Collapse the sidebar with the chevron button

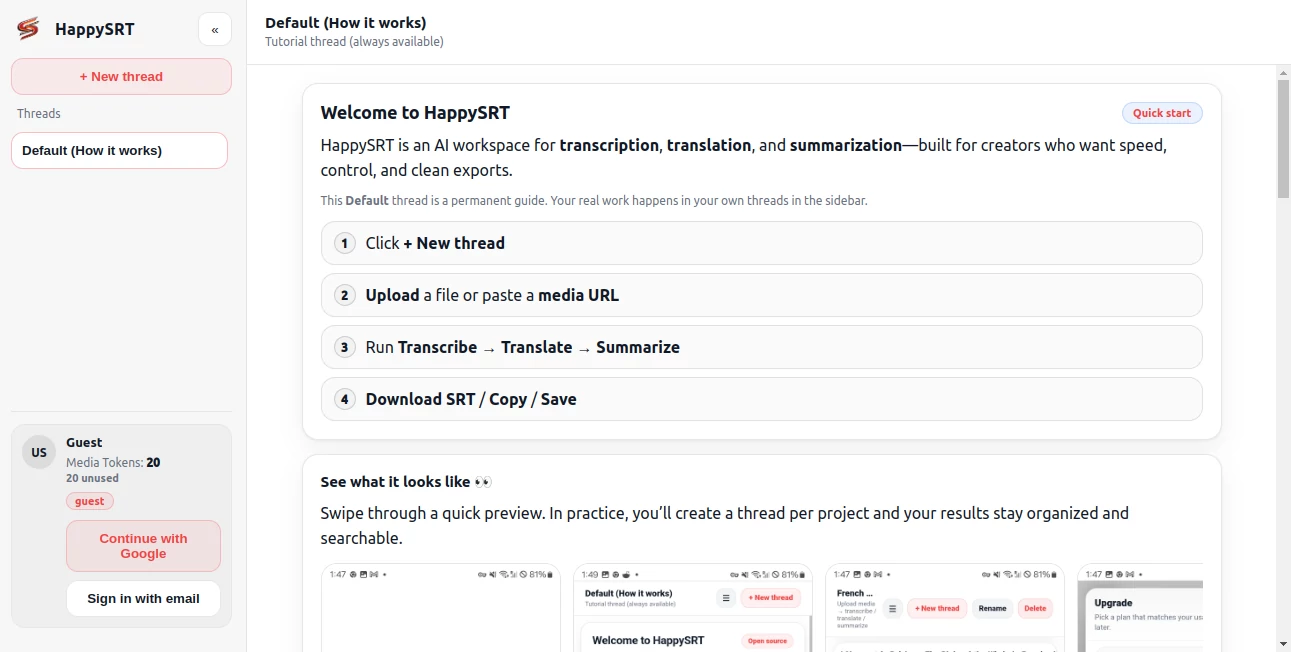click(215, 30)
